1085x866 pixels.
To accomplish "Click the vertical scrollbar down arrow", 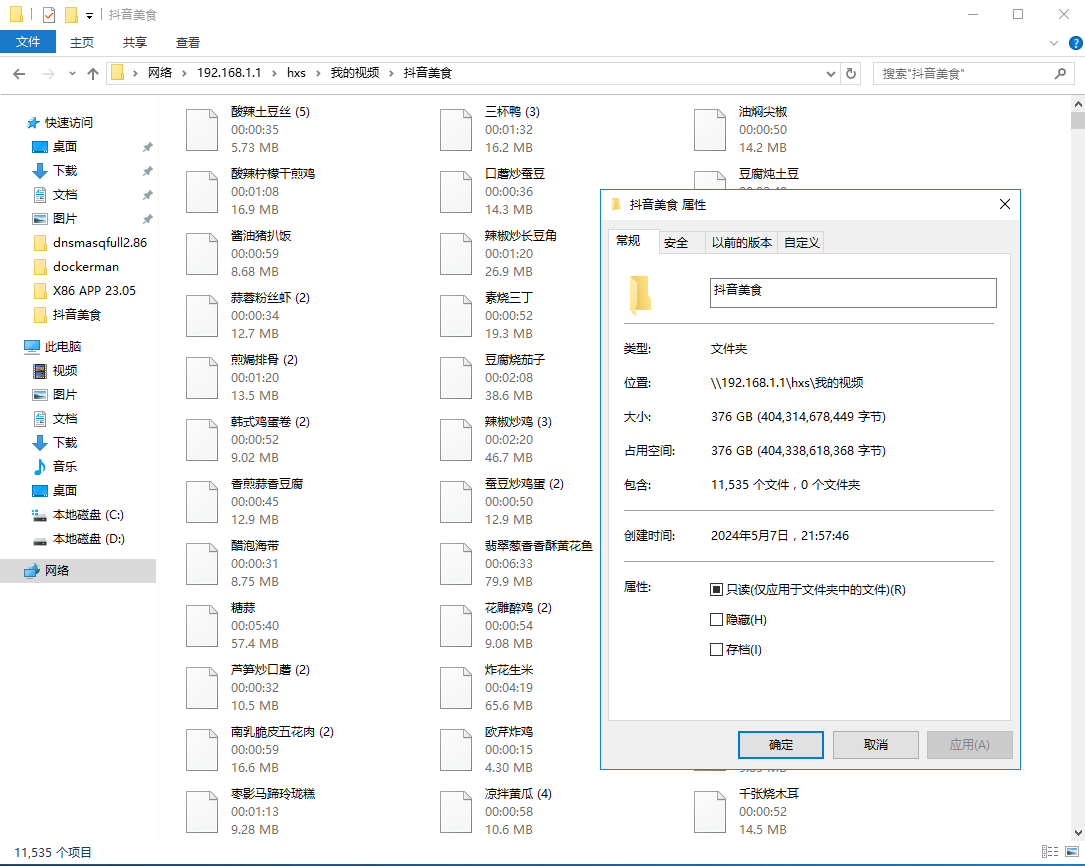I will pyautogui.click(x=1077, y=833).
